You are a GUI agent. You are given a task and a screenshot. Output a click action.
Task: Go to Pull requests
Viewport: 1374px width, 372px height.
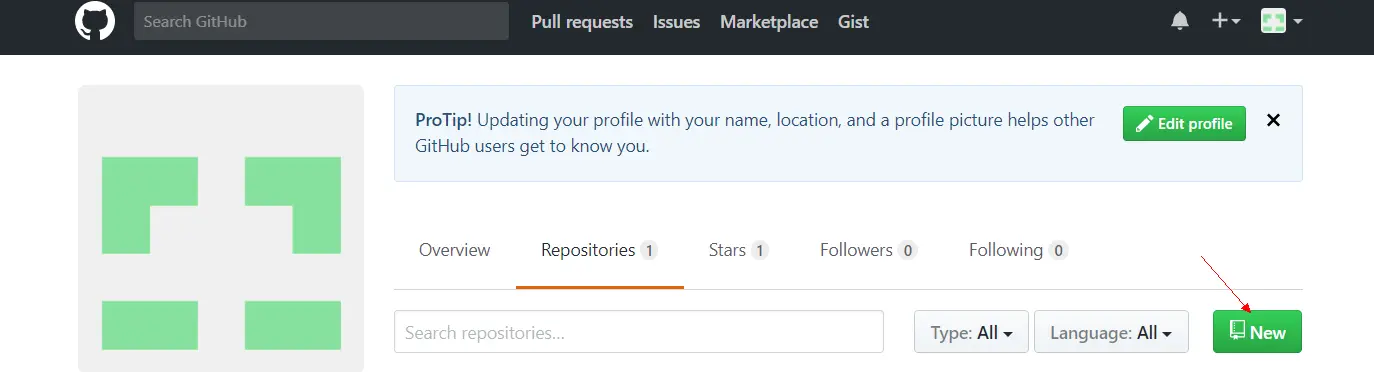pos(582,22)
